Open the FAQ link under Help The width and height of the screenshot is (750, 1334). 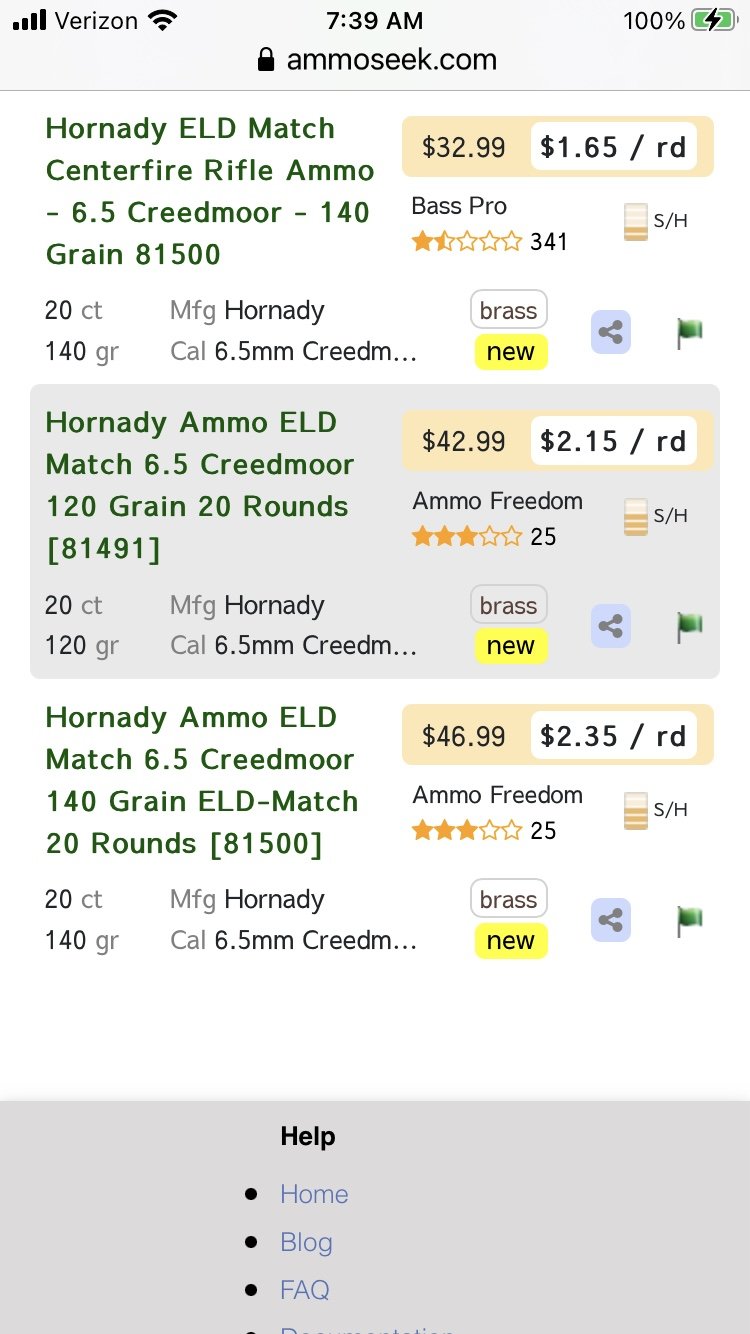point(304,1290)
